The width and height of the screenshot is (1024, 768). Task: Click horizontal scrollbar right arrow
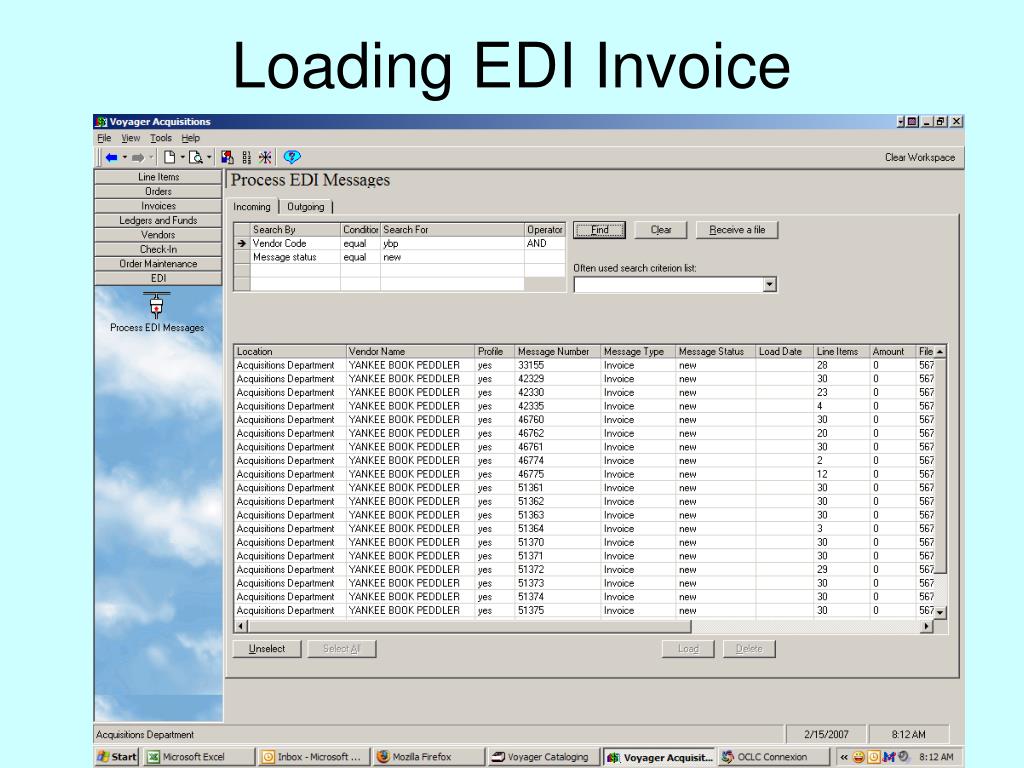(926, 626)
